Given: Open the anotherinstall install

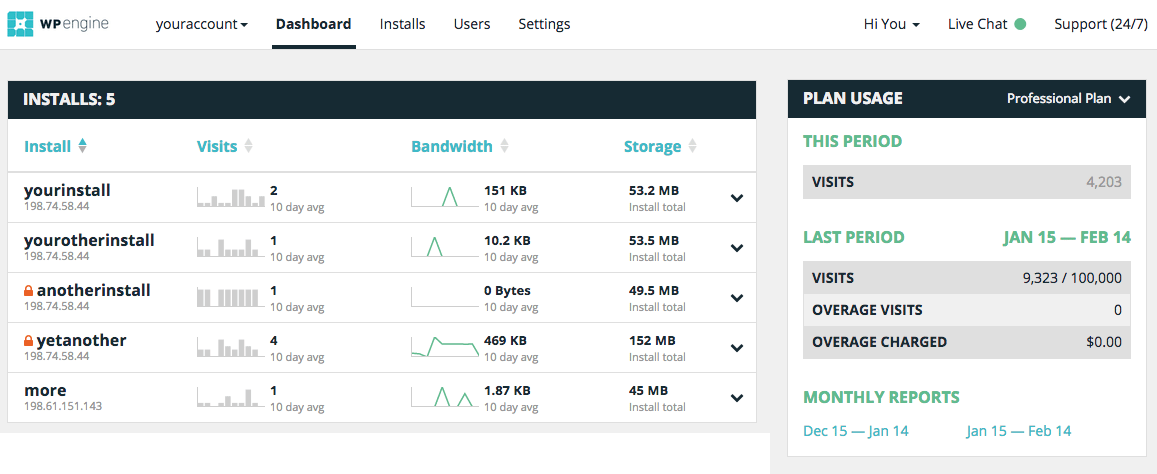Looking at the screenshot, I should coord(94,290).
